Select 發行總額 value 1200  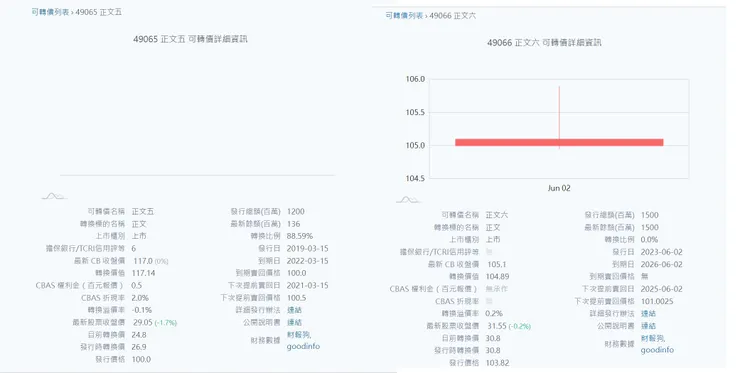[x=296, y=212]
